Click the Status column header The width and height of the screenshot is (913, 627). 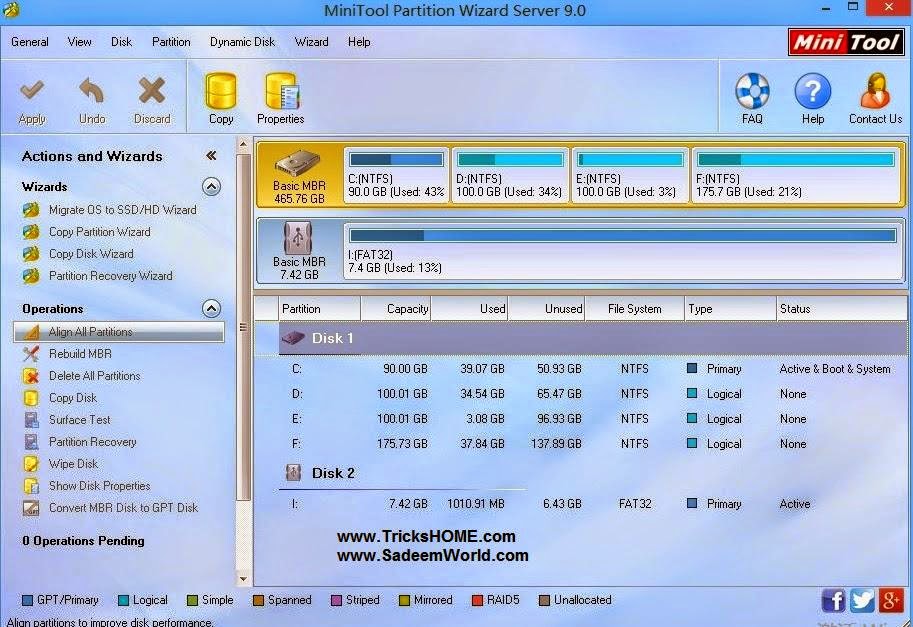(x=841, y=309)
